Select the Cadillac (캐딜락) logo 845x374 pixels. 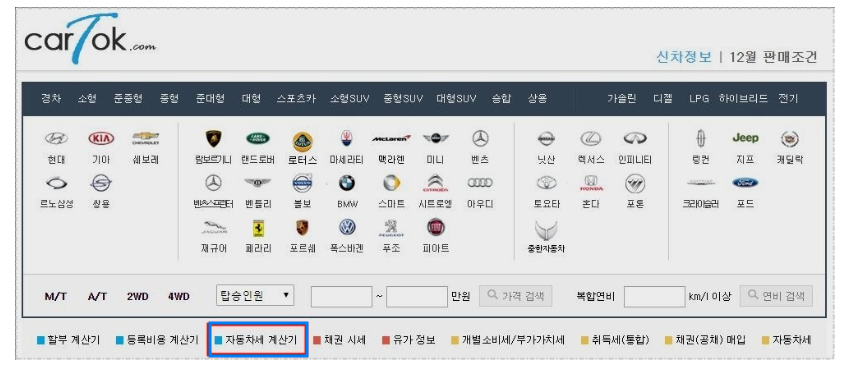click(789, 139)
